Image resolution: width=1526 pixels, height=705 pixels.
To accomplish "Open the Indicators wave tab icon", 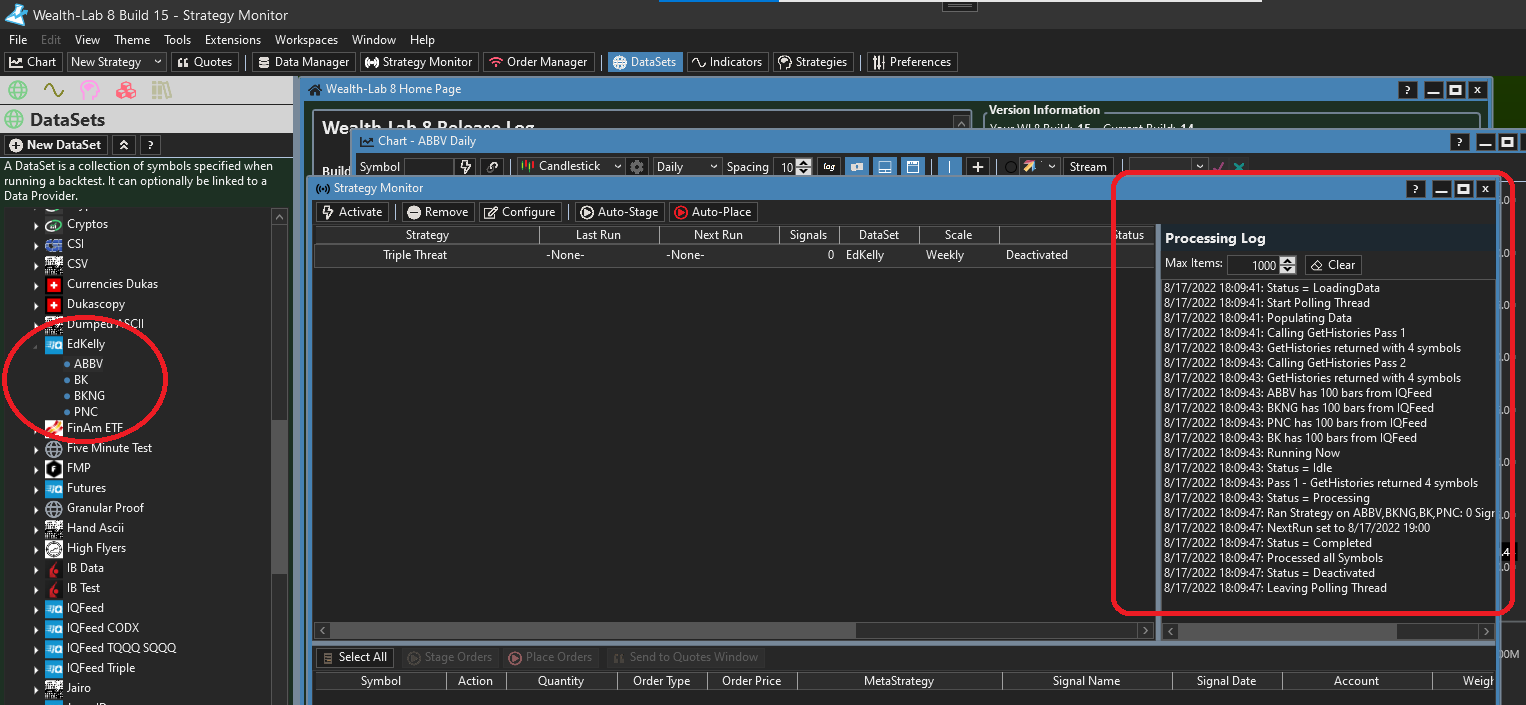I will click(x=54, y=90).
